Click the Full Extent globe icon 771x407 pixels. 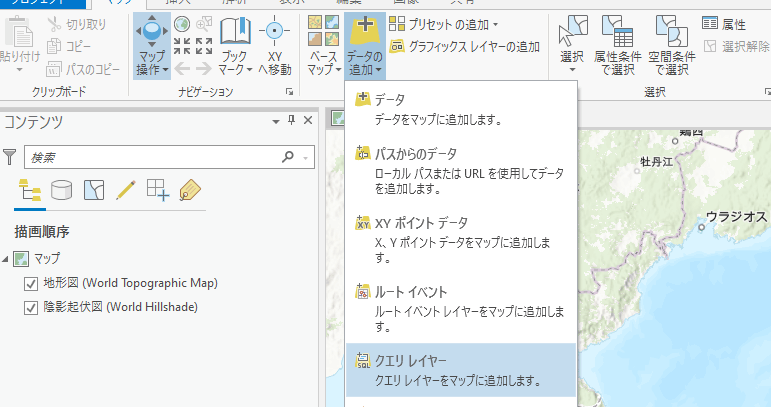point(182,24)
